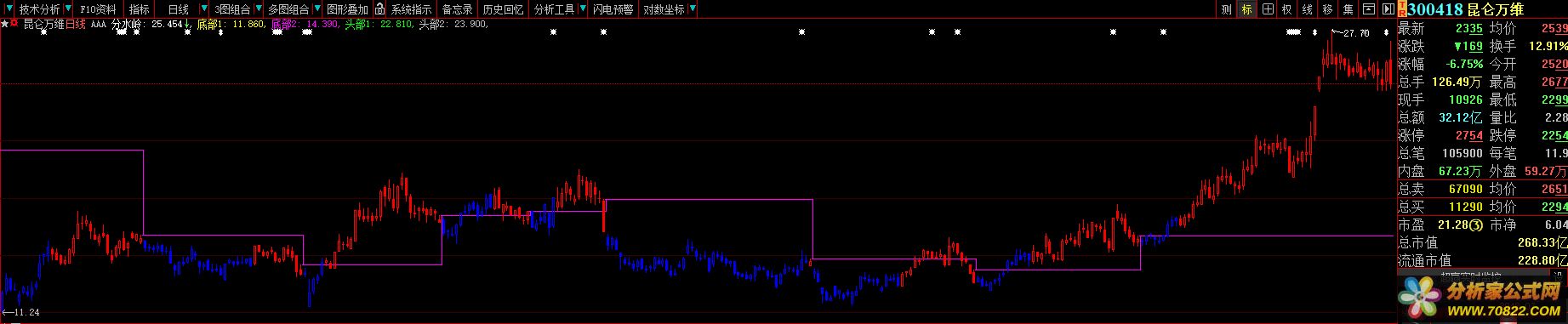The image size is (1568, 324).
Task: Click the 历史回忆 button
Action: click(504, 9)
